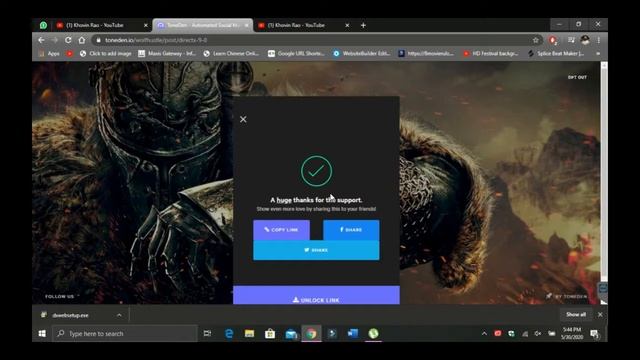Screen dimensions: 640x360
Task: Open the Word icon in the taskbar
Action: 353,333
